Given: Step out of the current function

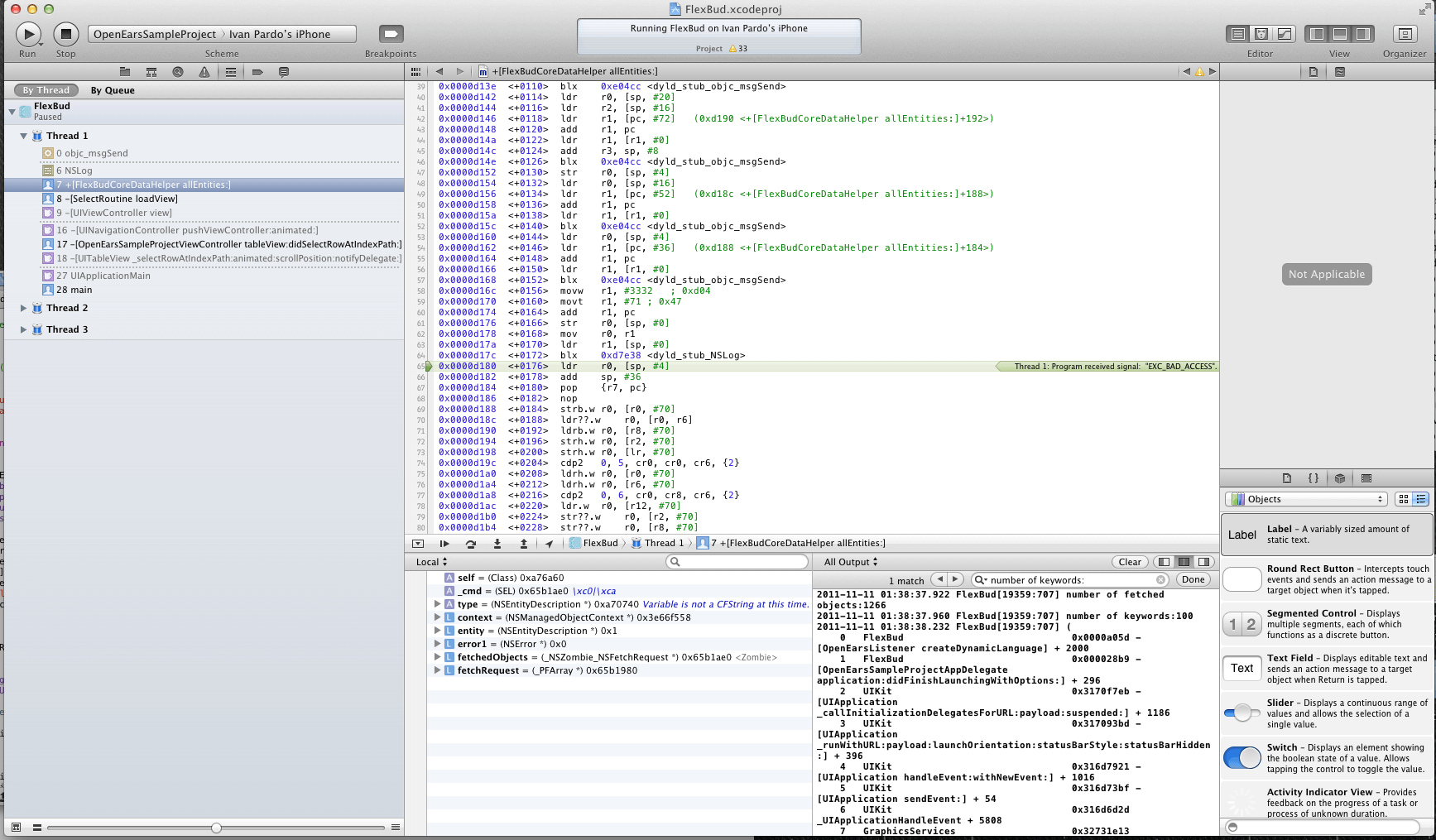Looking at the screenshot, I should coord(523,544).
